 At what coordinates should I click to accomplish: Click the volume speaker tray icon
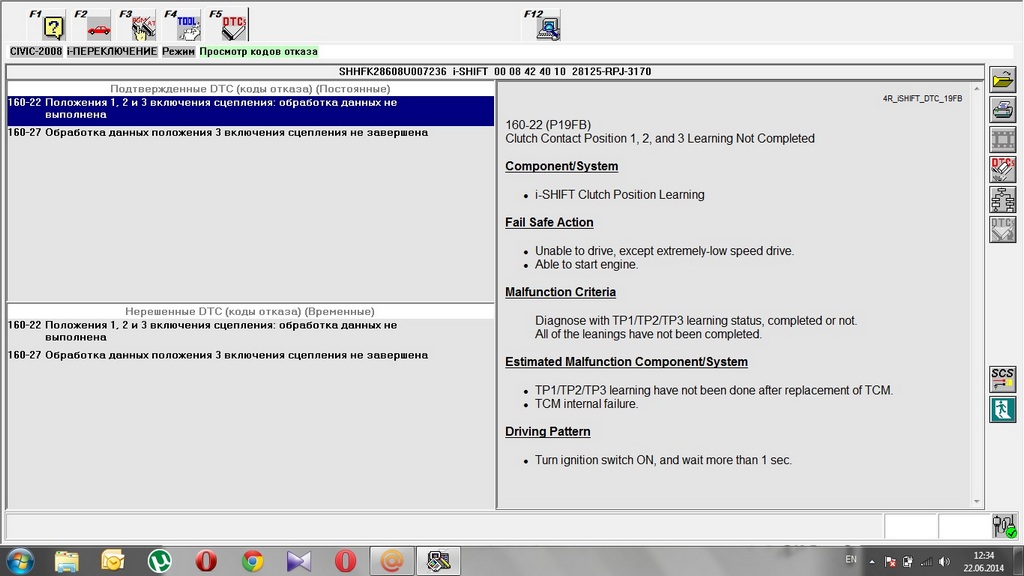(944, 562)
